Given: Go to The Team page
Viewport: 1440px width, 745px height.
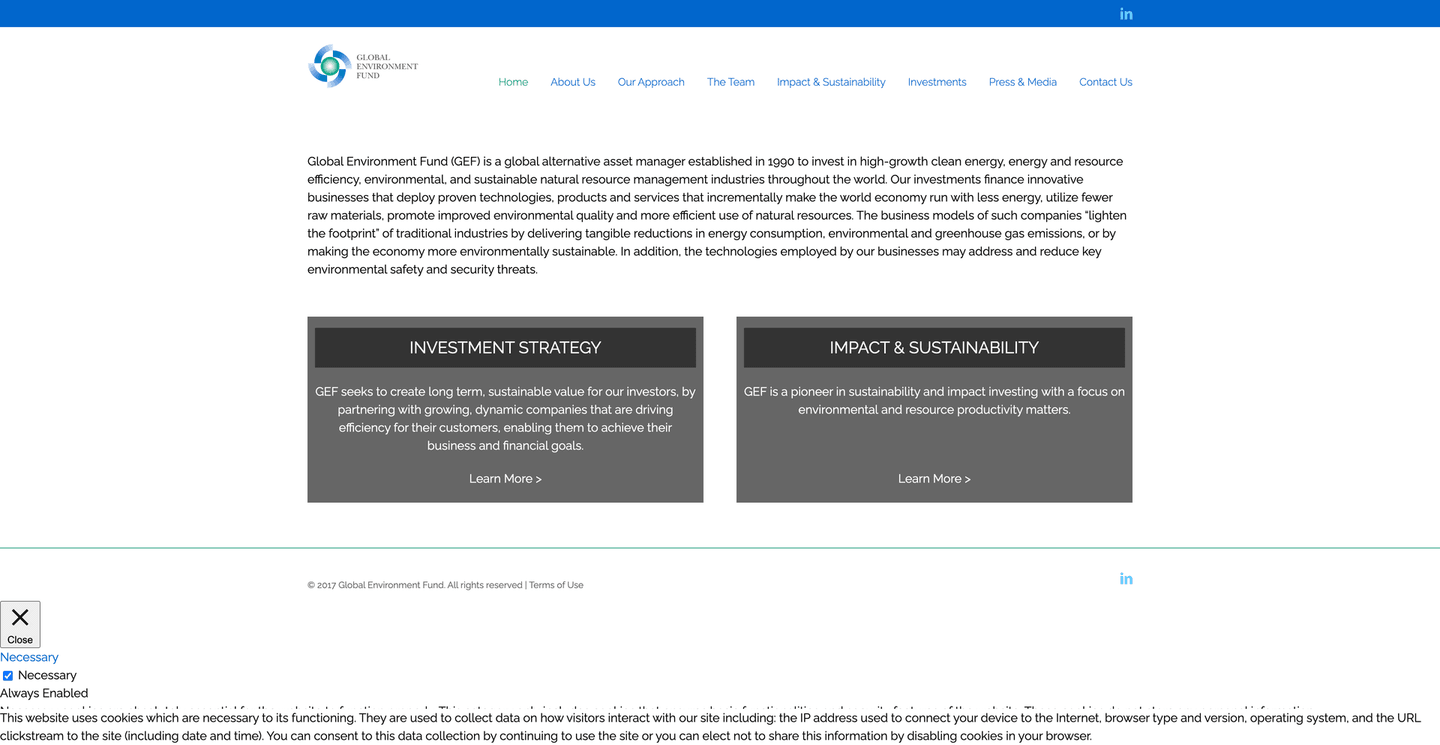Looking at the screenshot, I should point(730,82).
